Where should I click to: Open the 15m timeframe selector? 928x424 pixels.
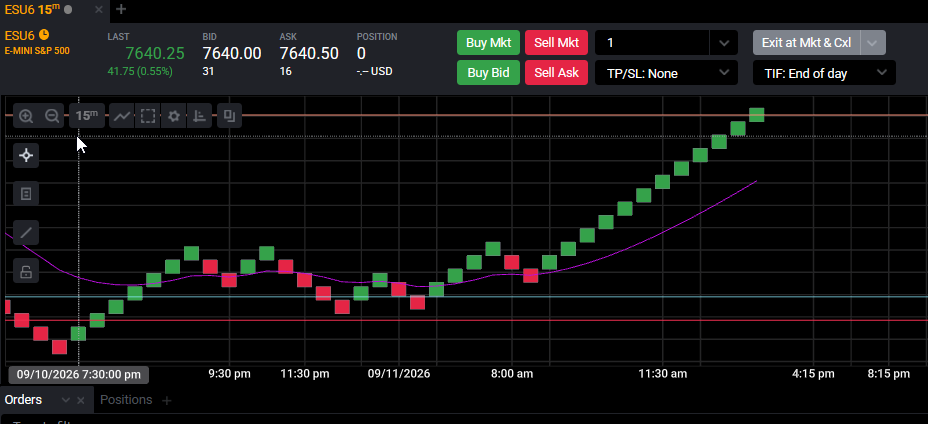87,116
